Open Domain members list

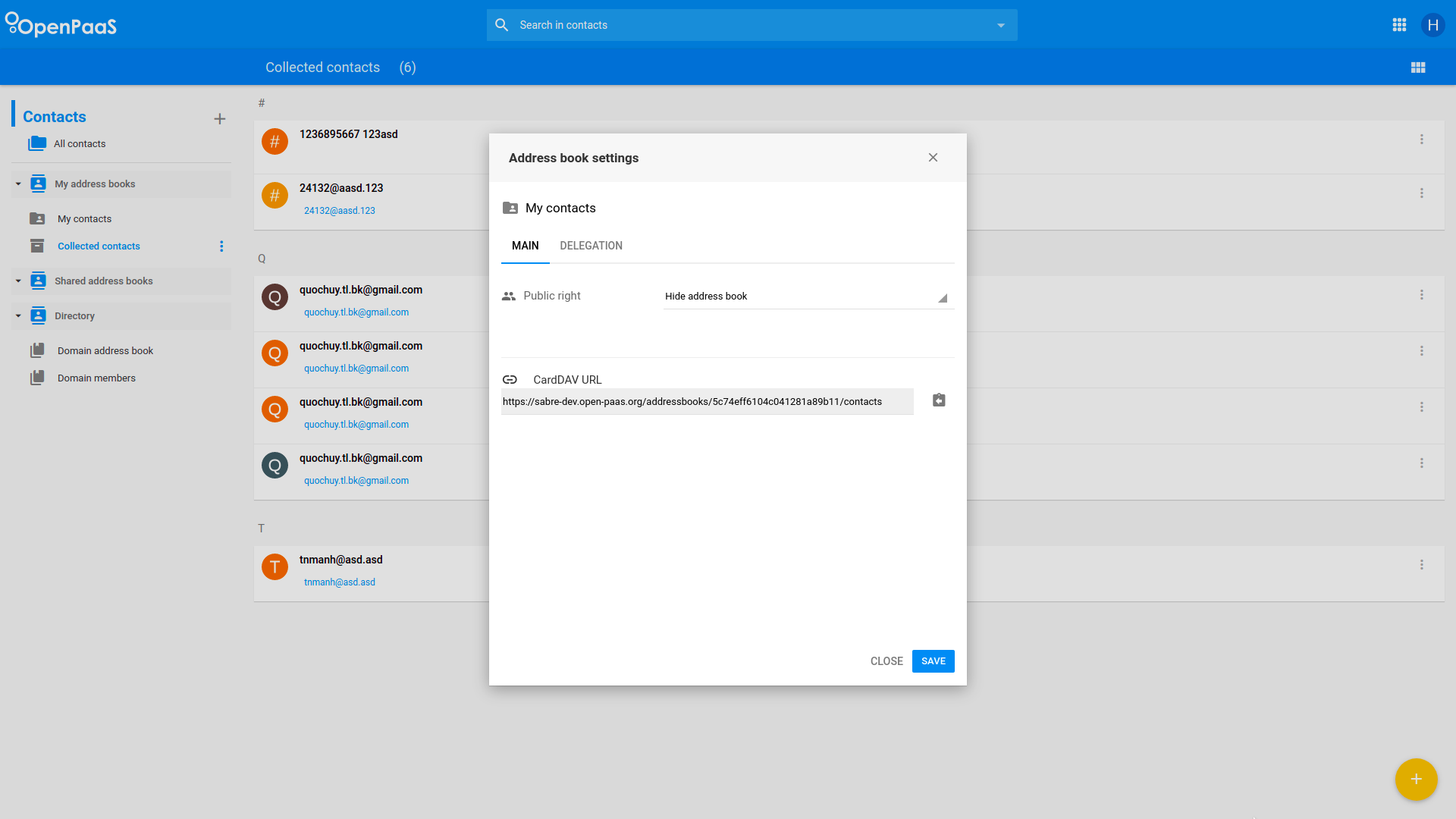point(96,378)
